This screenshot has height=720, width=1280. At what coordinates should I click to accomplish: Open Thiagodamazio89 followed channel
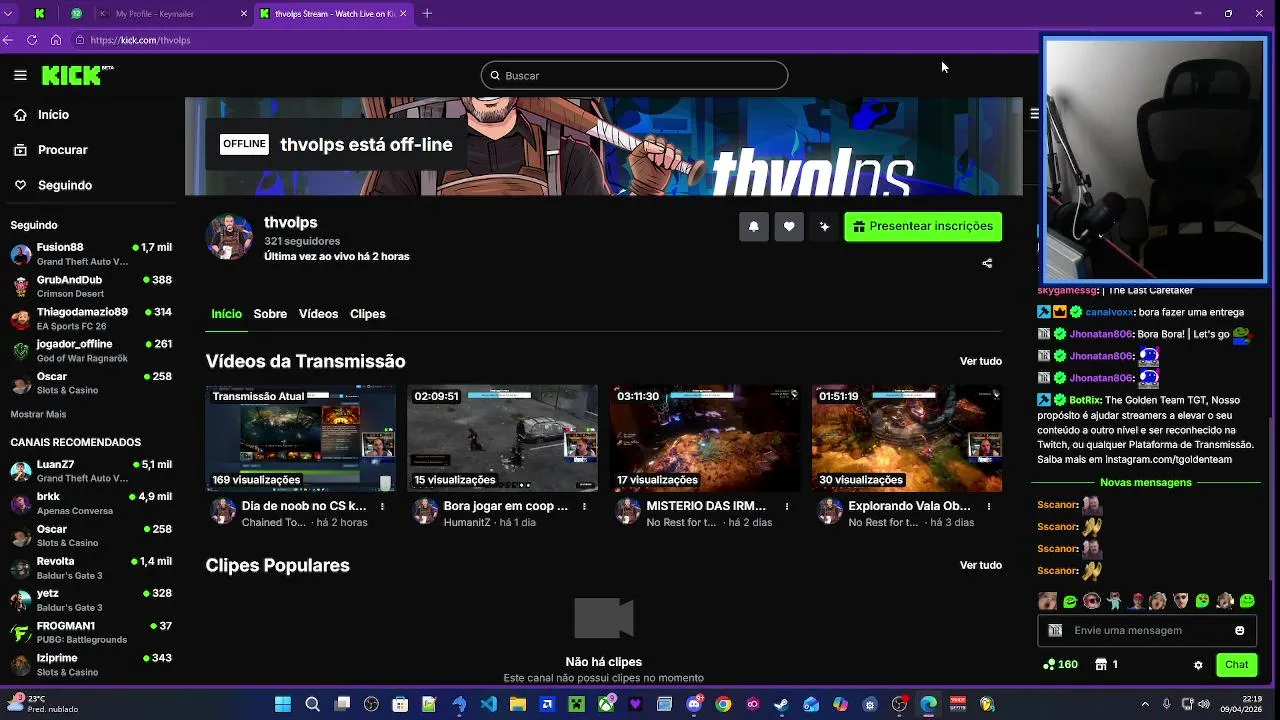click(91, 318)
